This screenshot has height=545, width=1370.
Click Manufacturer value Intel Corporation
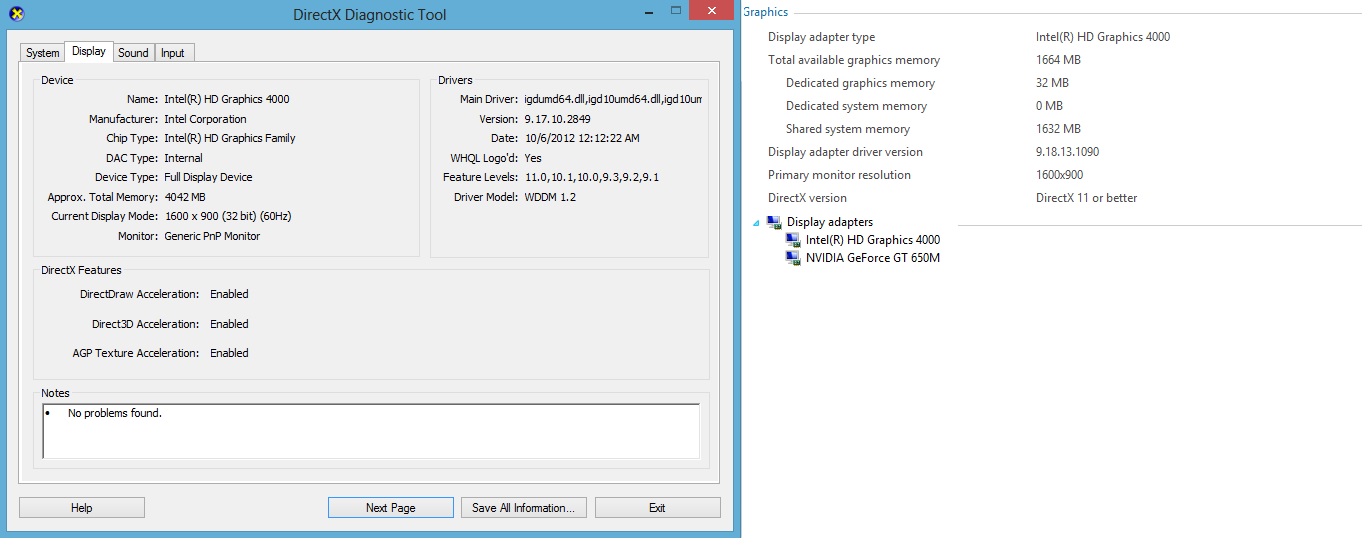point(205,119)
